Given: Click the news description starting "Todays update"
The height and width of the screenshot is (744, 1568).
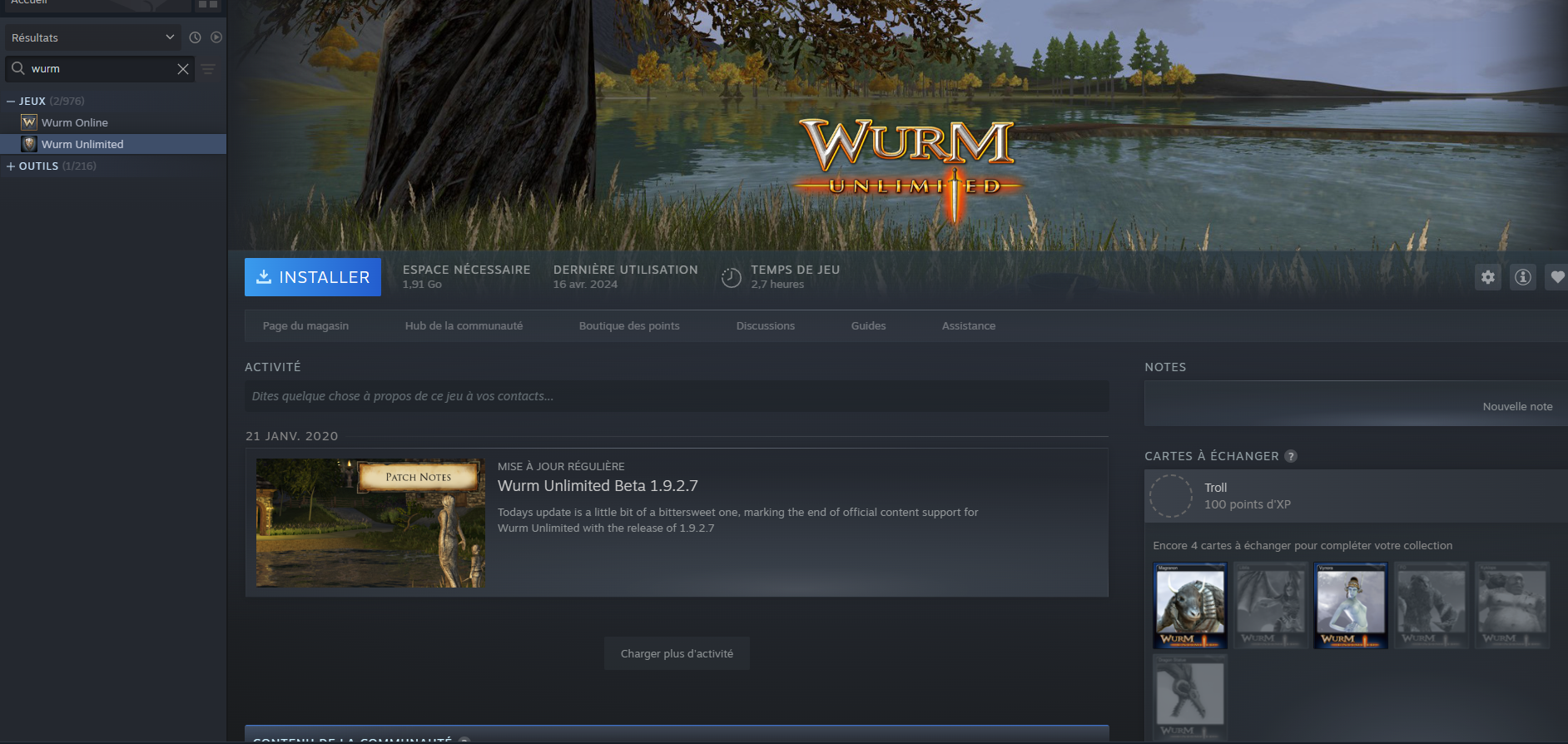Looking at the screenshot, I should pos(737,520).
